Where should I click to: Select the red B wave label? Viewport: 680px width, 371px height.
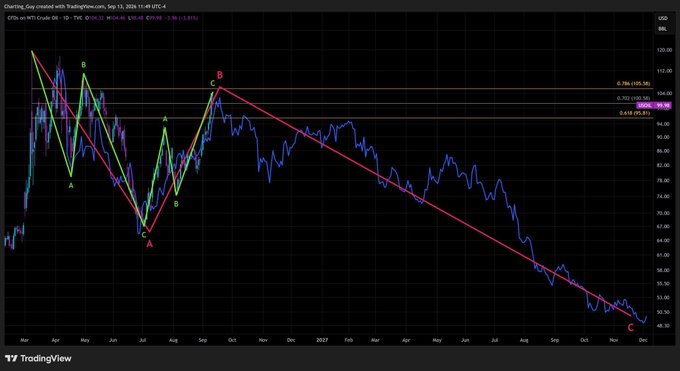click(220, 76)
